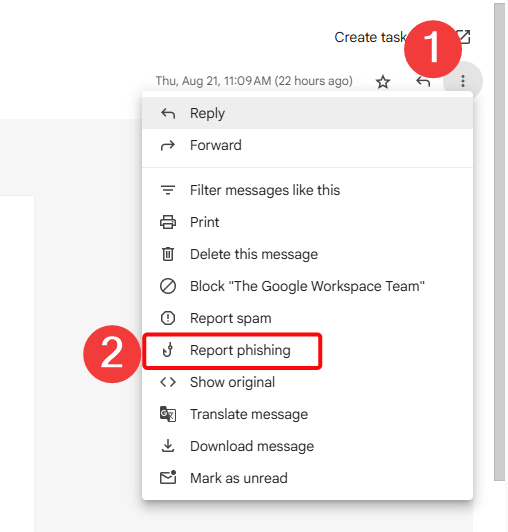This screenshot has width=508, height=532.
Task: Select Forward from the menu
Action: [x=307, y=145]
